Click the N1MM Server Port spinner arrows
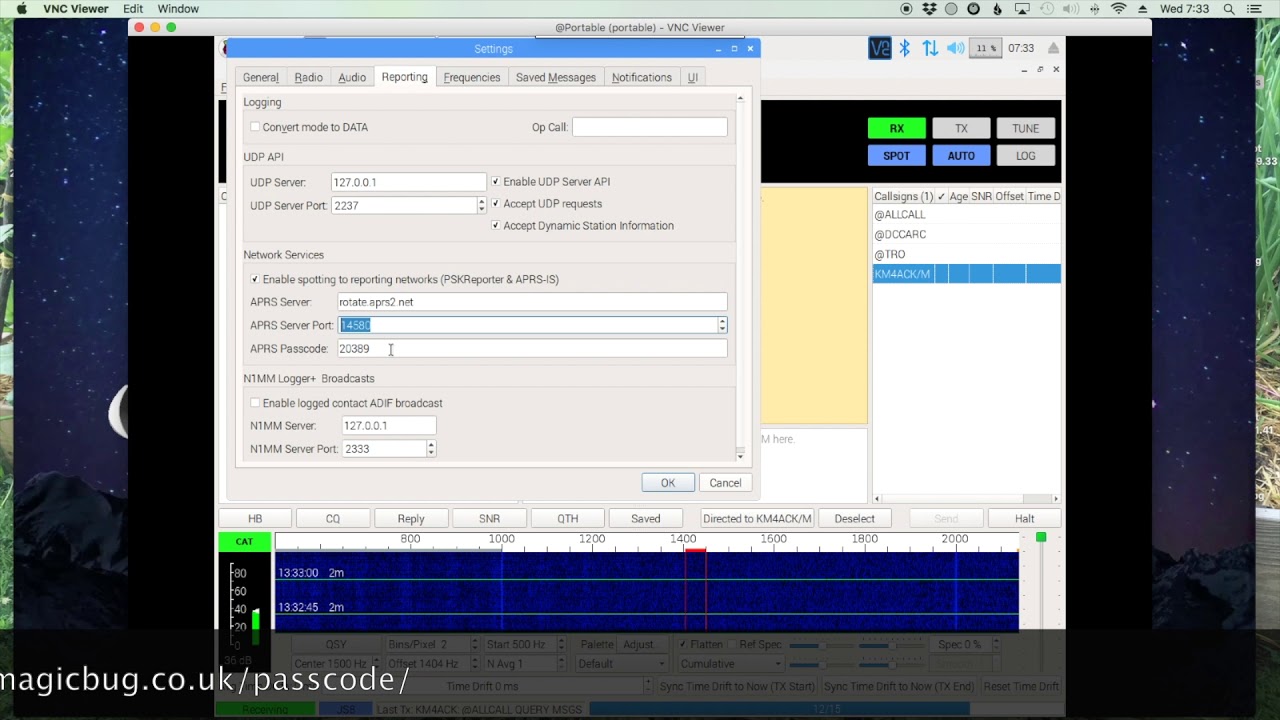This screenshot has width=1280, height=720. tap(431, 449)
